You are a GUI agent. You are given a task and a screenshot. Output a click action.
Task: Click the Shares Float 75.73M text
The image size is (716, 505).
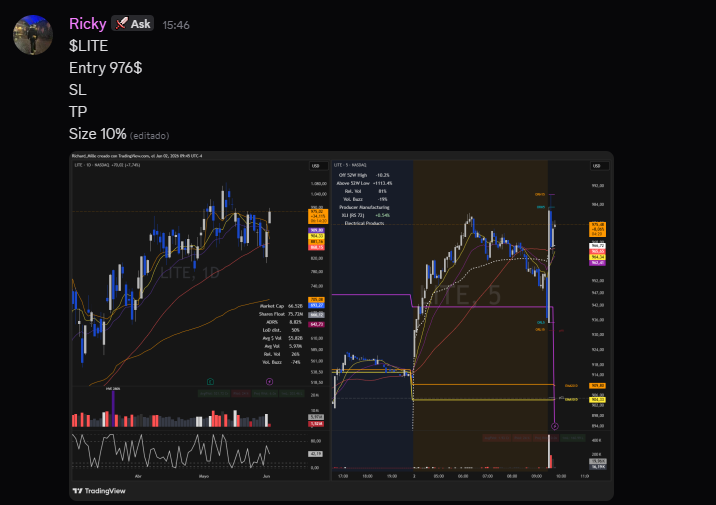pos(281,314)
